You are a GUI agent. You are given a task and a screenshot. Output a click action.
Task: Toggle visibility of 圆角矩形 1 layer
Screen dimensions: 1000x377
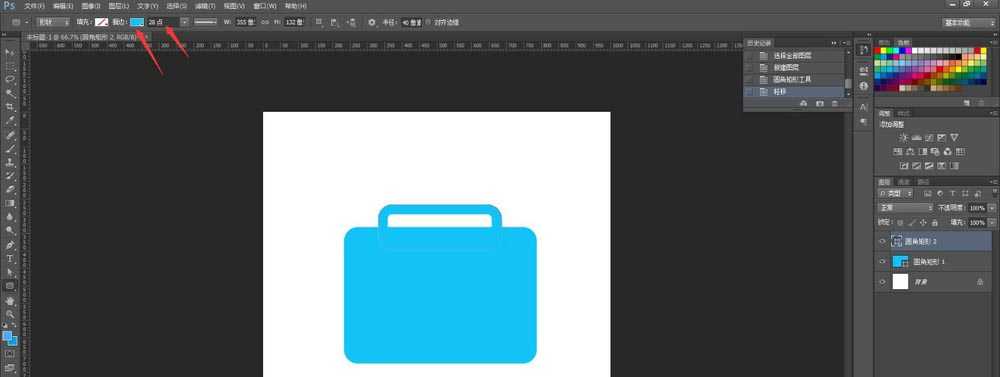883,262
